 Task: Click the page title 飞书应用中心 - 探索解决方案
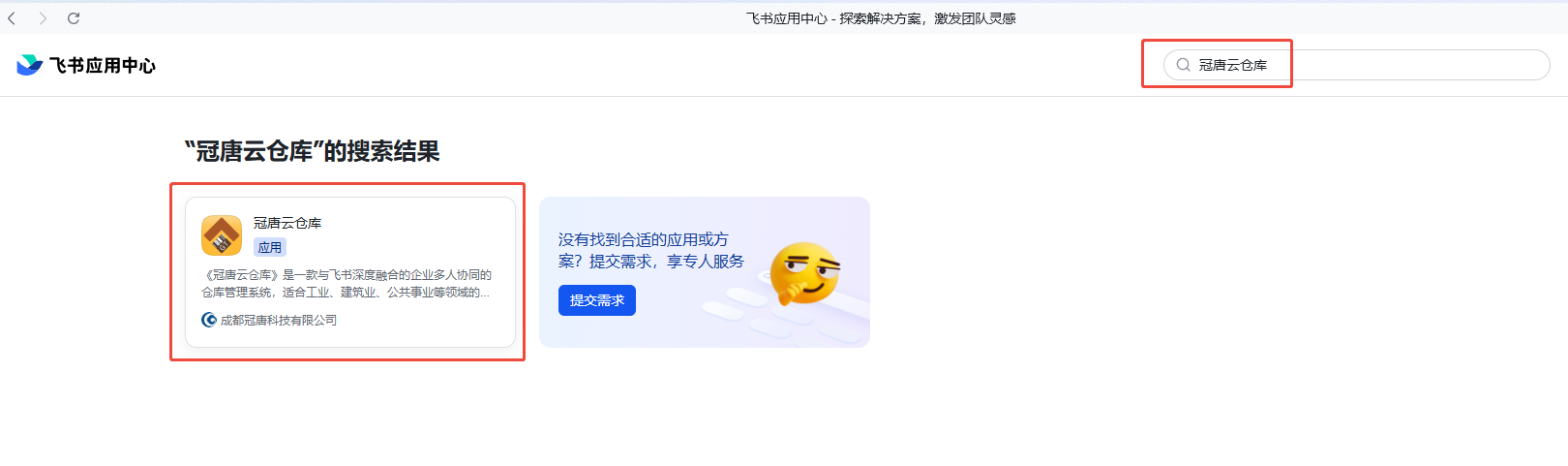(881, 18)
